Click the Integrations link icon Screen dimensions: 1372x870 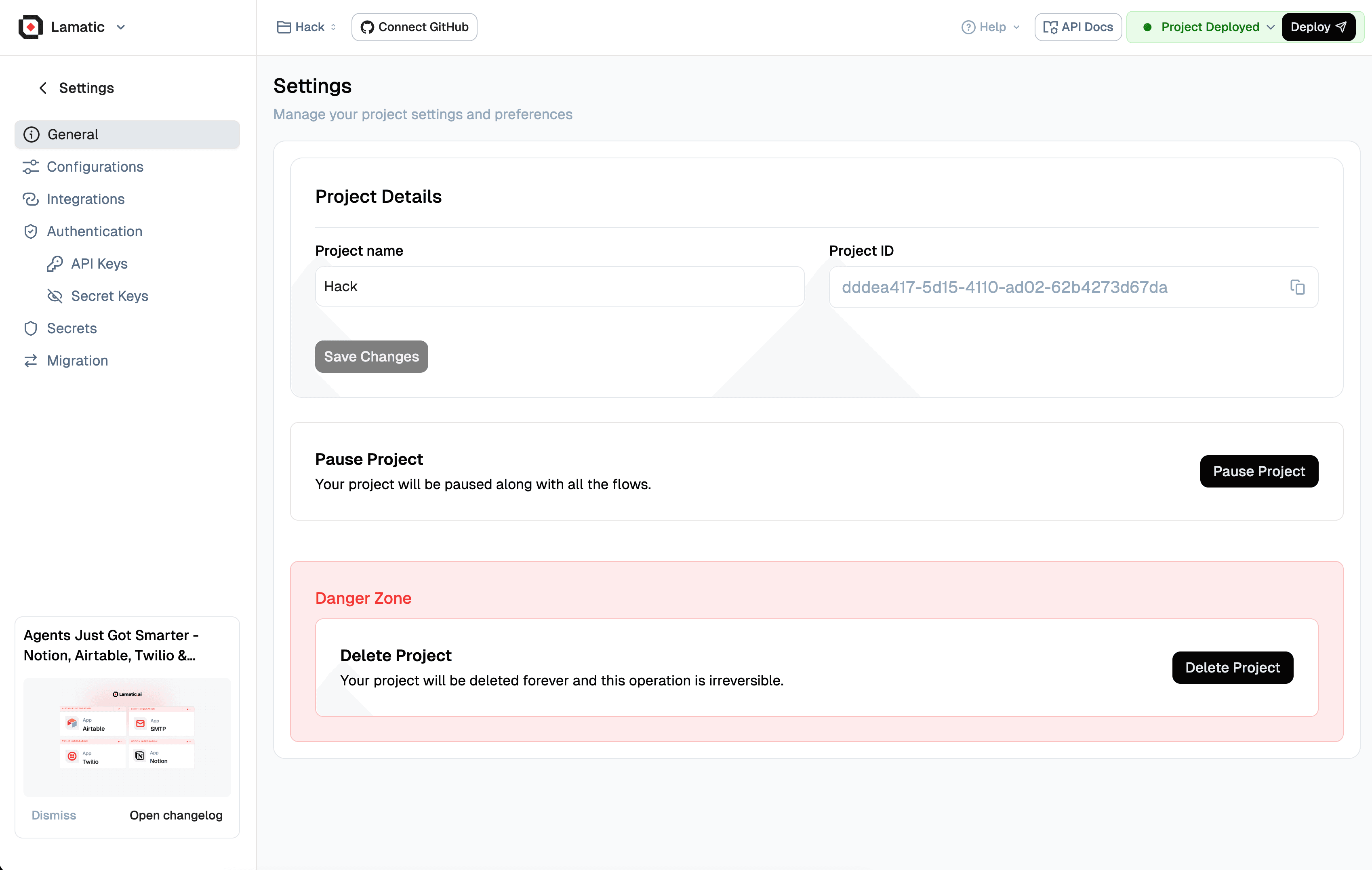[31, 199]
